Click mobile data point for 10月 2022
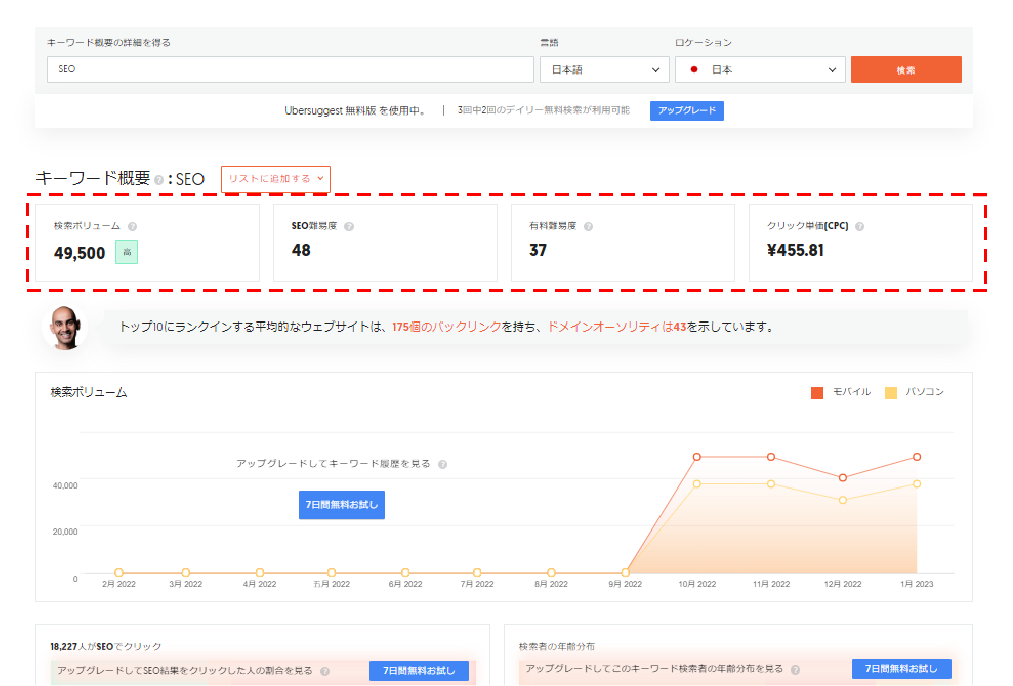This screenshot has width=1013, height=686. [696, 457]
